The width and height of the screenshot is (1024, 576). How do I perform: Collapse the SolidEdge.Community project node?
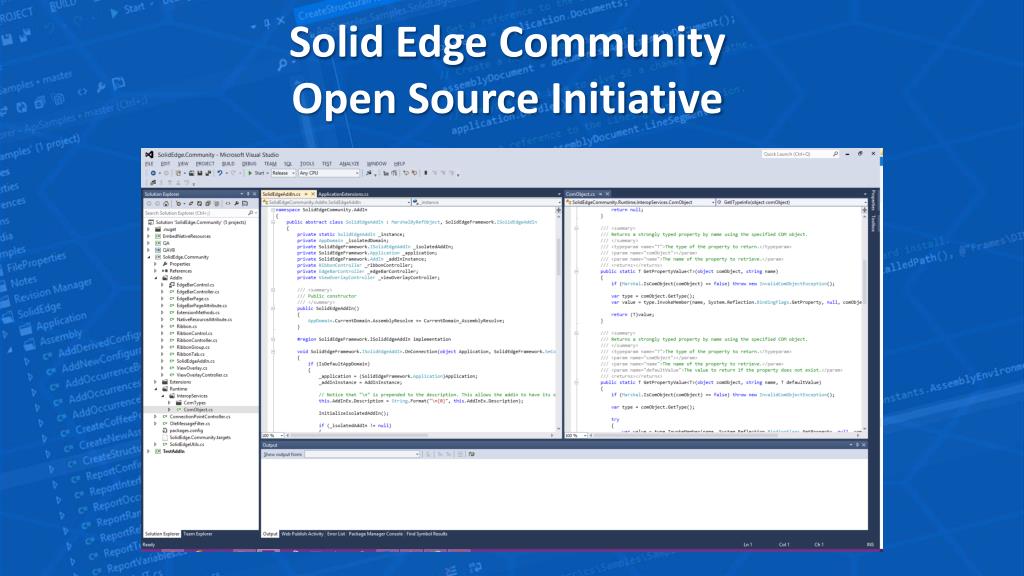[149, 257]
